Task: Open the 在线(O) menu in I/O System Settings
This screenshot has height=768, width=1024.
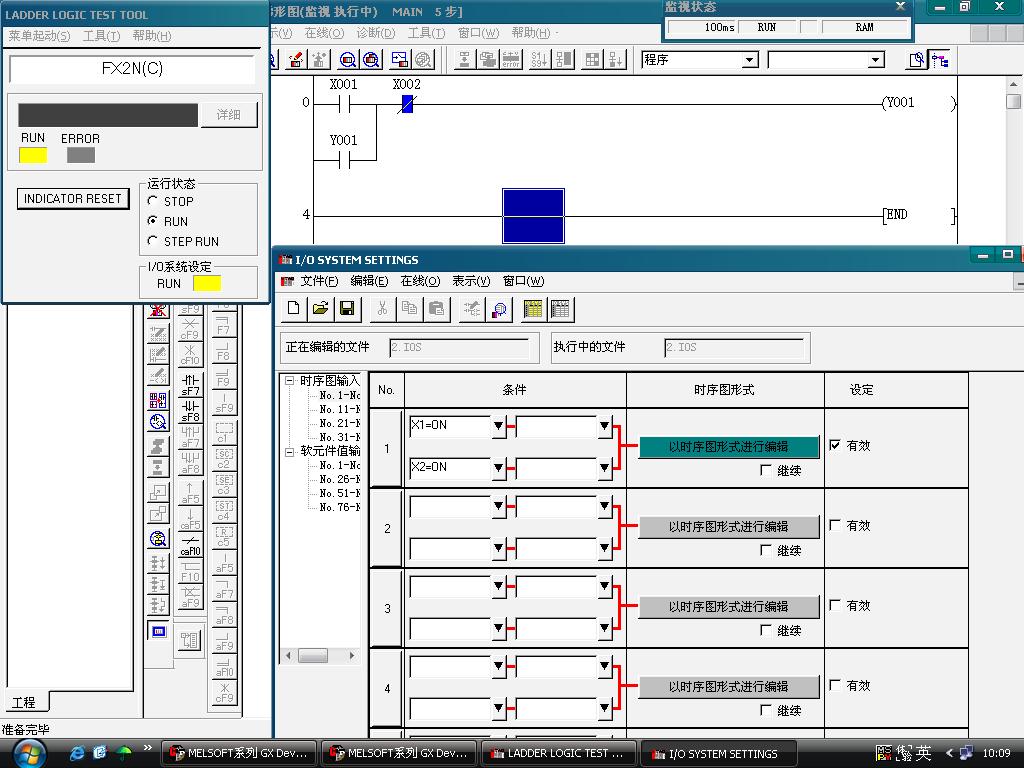Action: click(x=420, y=281)
